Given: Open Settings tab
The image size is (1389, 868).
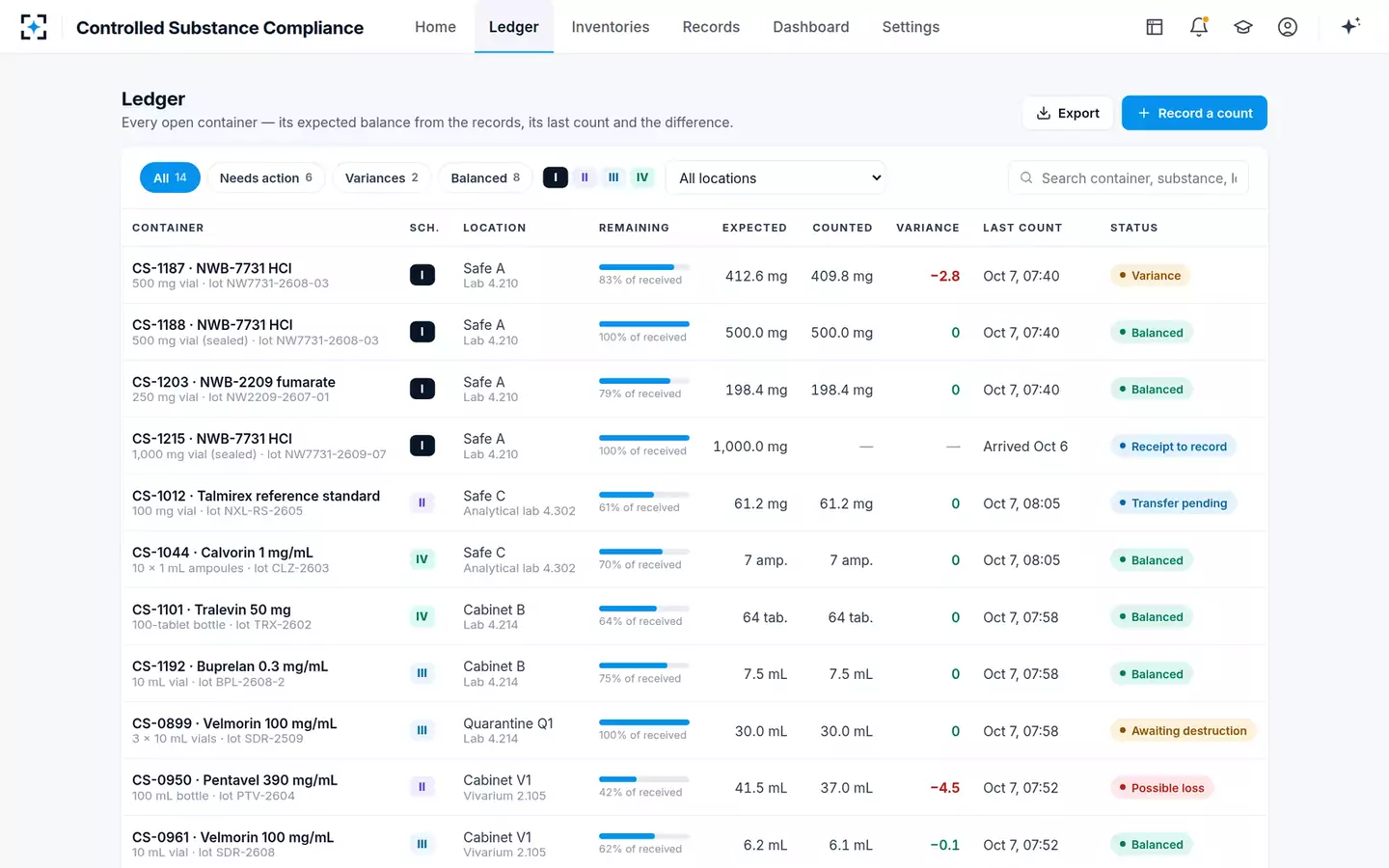Looking at the screenshot, I should pyautogui.click(x=911, y=27).
